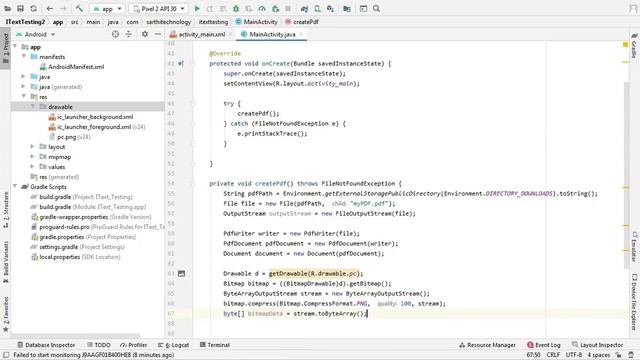The height and width of the screenshot is (360, 640).
Task: Select pc.png in the drawable folder
Action: [69, 137]
